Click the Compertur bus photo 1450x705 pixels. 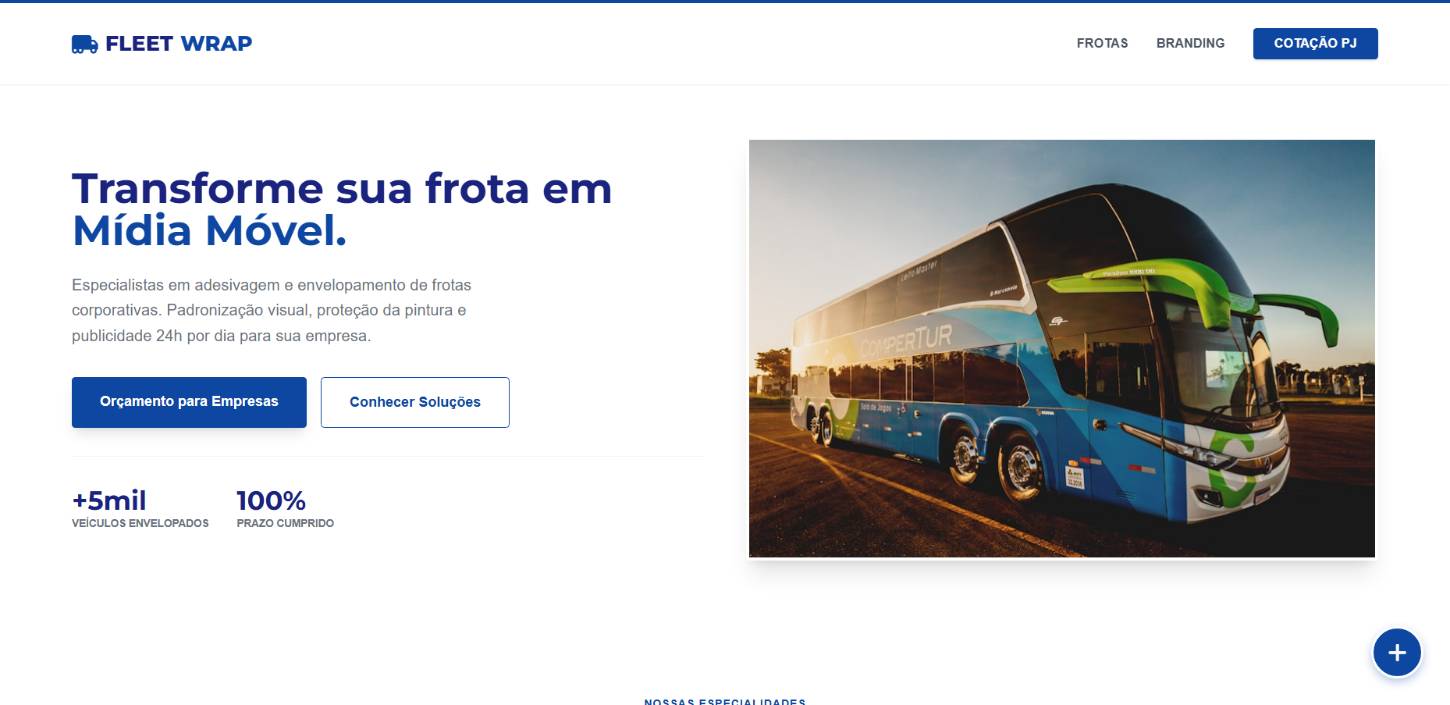point(1062,348)
